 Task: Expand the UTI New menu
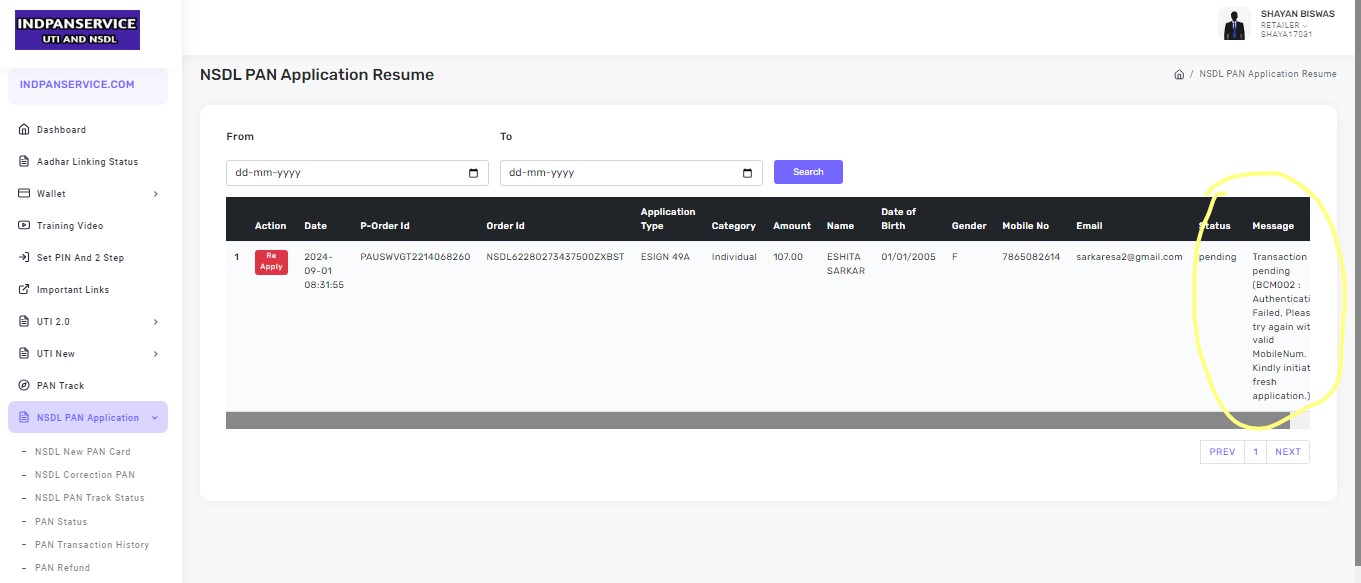155,354
